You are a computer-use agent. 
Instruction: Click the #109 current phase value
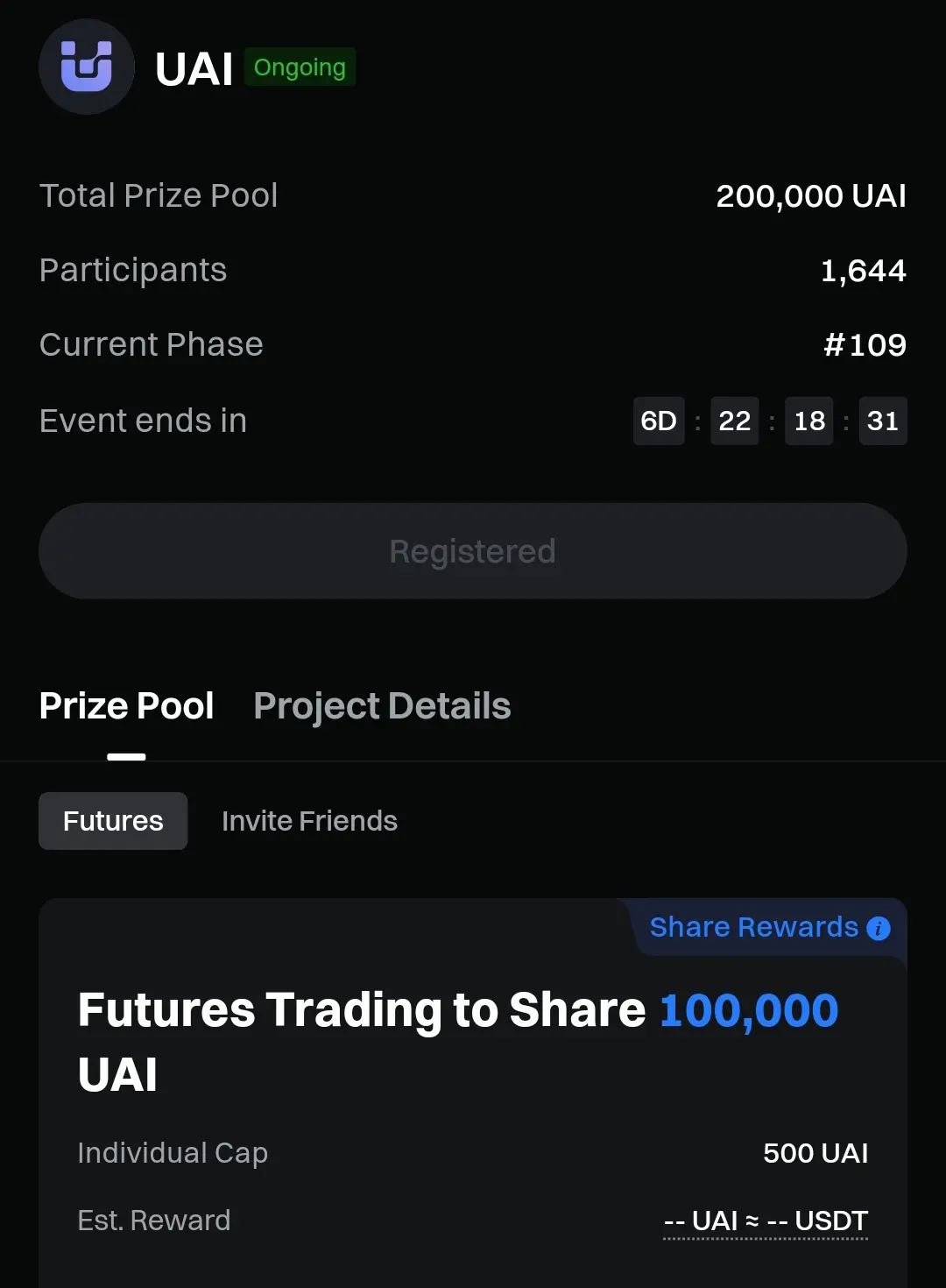pos(865,345)
